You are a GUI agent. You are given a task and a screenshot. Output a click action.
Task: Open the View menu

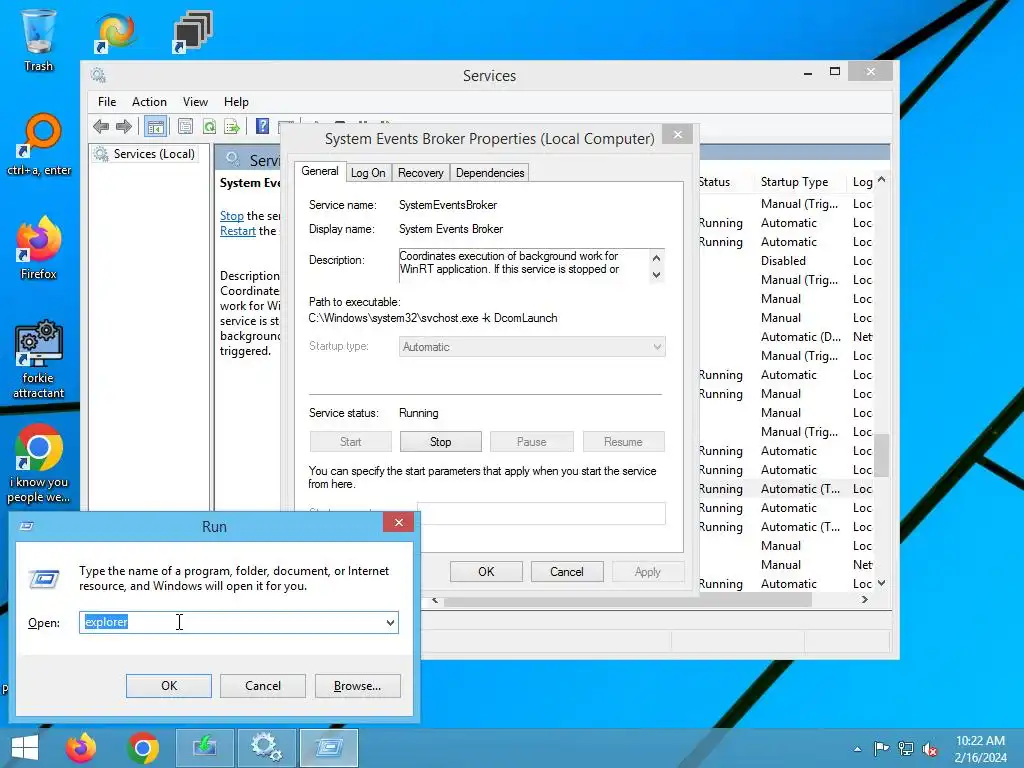coord(195,102)
